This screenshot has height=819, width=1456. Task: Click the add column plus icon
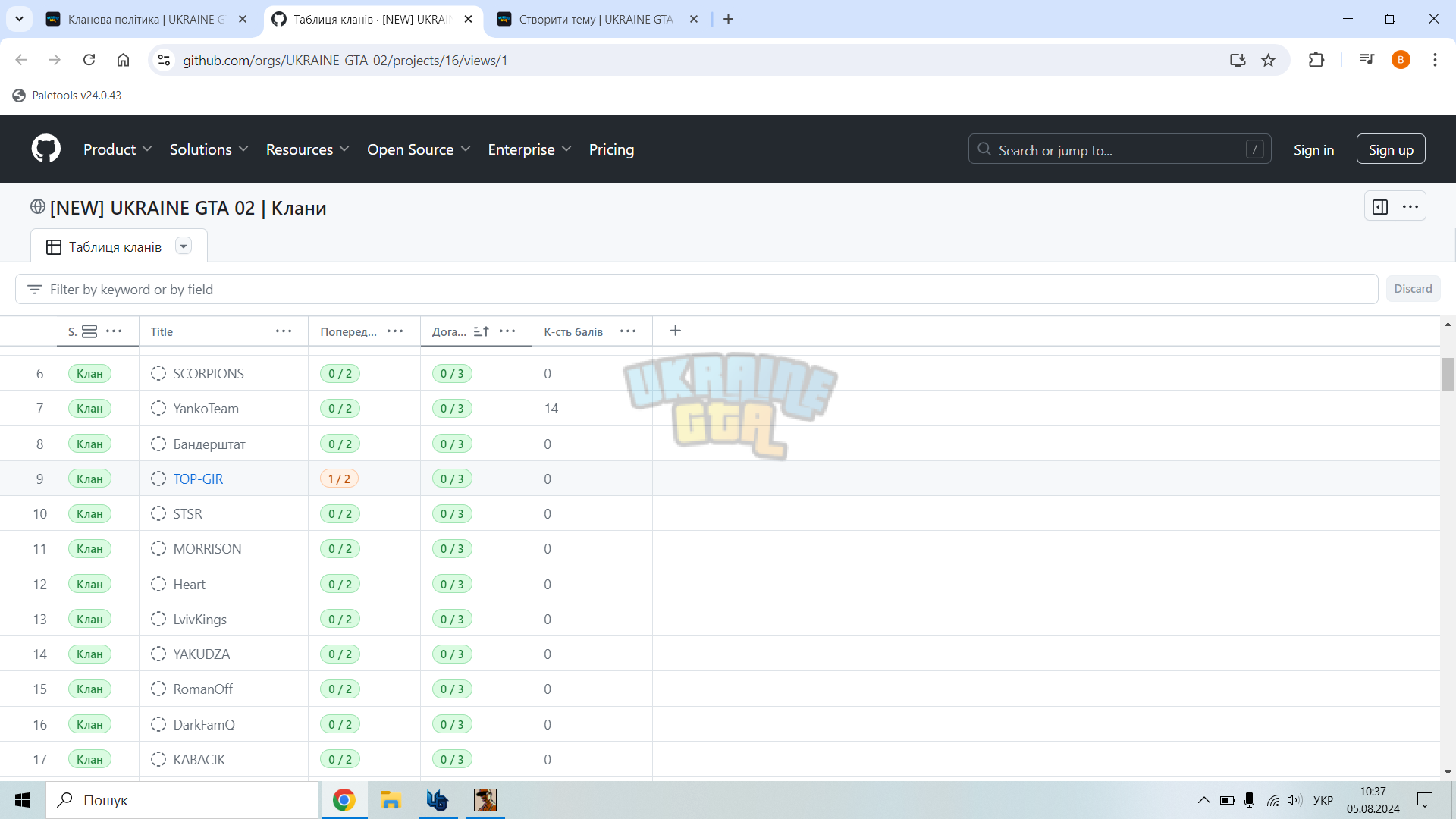click(x=676, y=331)
